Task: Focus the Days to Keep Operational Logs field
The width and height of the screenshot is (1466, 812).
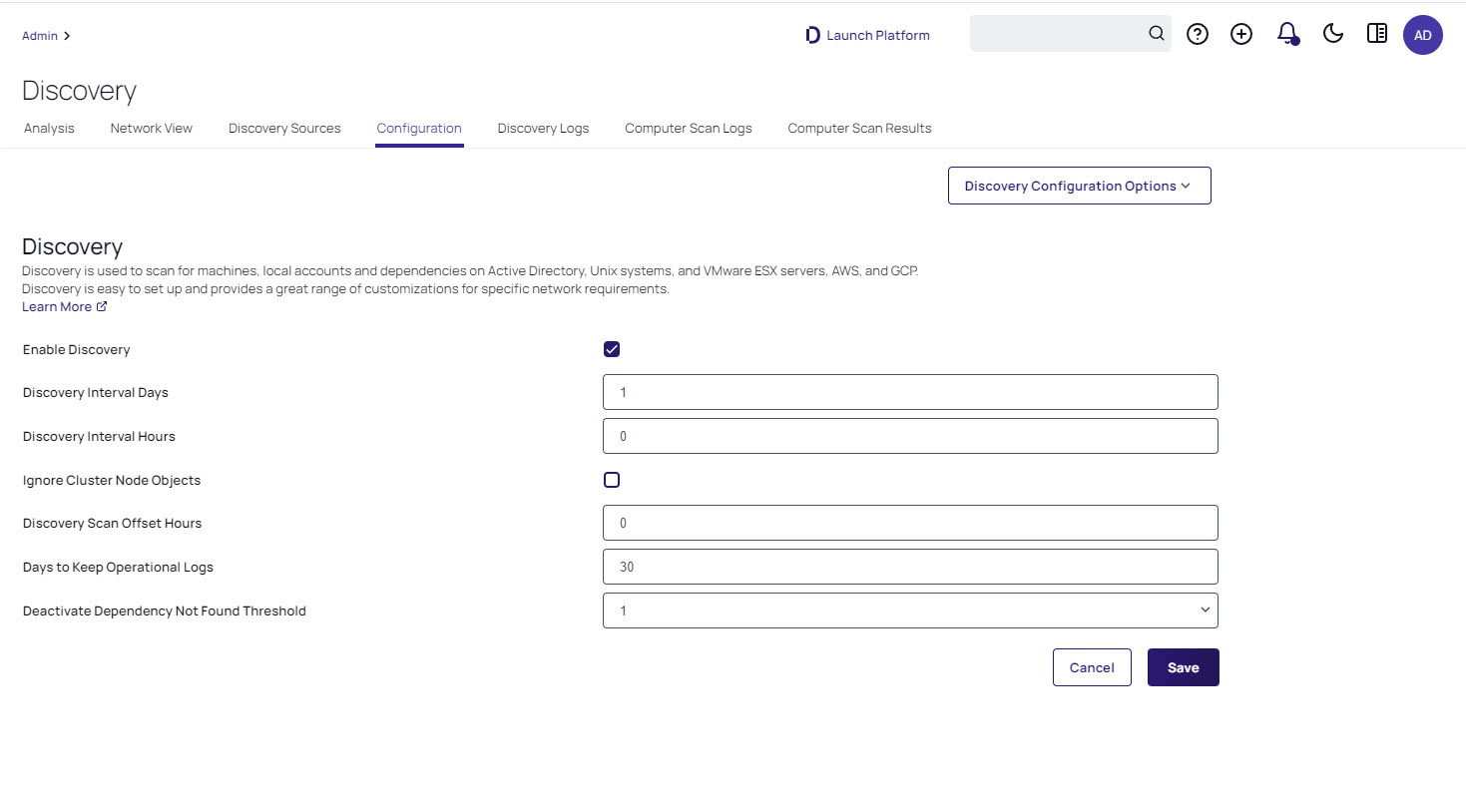Action: tap(909, 567)
